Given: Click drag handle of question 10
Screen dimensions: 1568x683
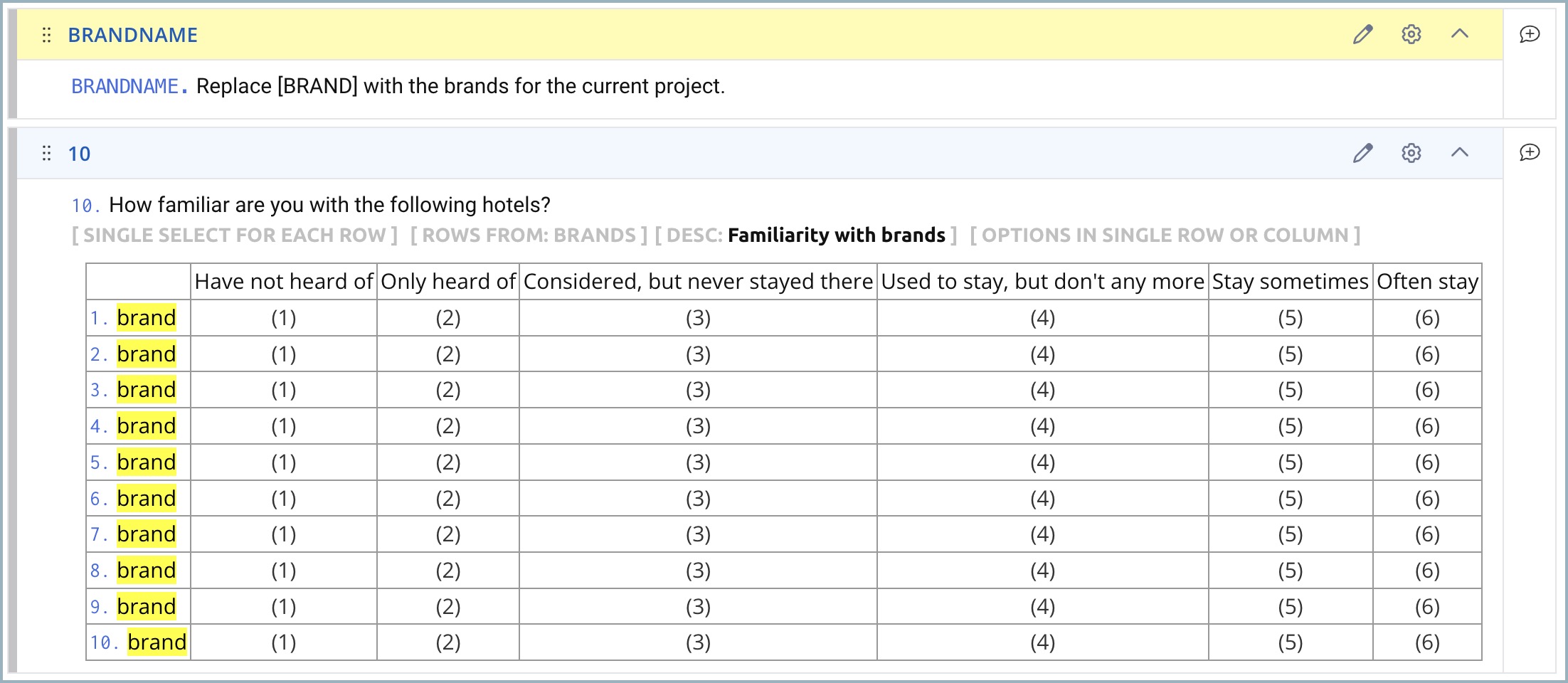Looking at the screenshot, I should 46,154.
